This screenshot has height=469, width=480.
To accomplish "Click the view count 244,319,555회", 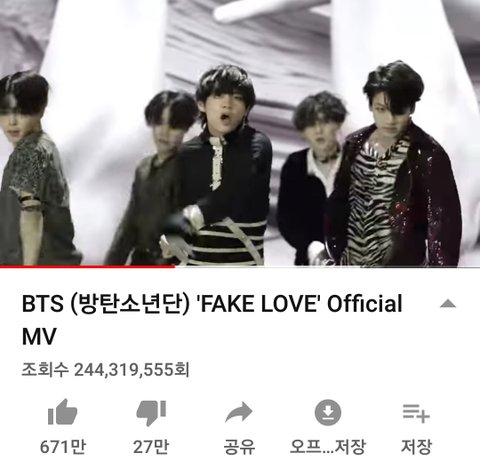I will click(x=132, y=370).
